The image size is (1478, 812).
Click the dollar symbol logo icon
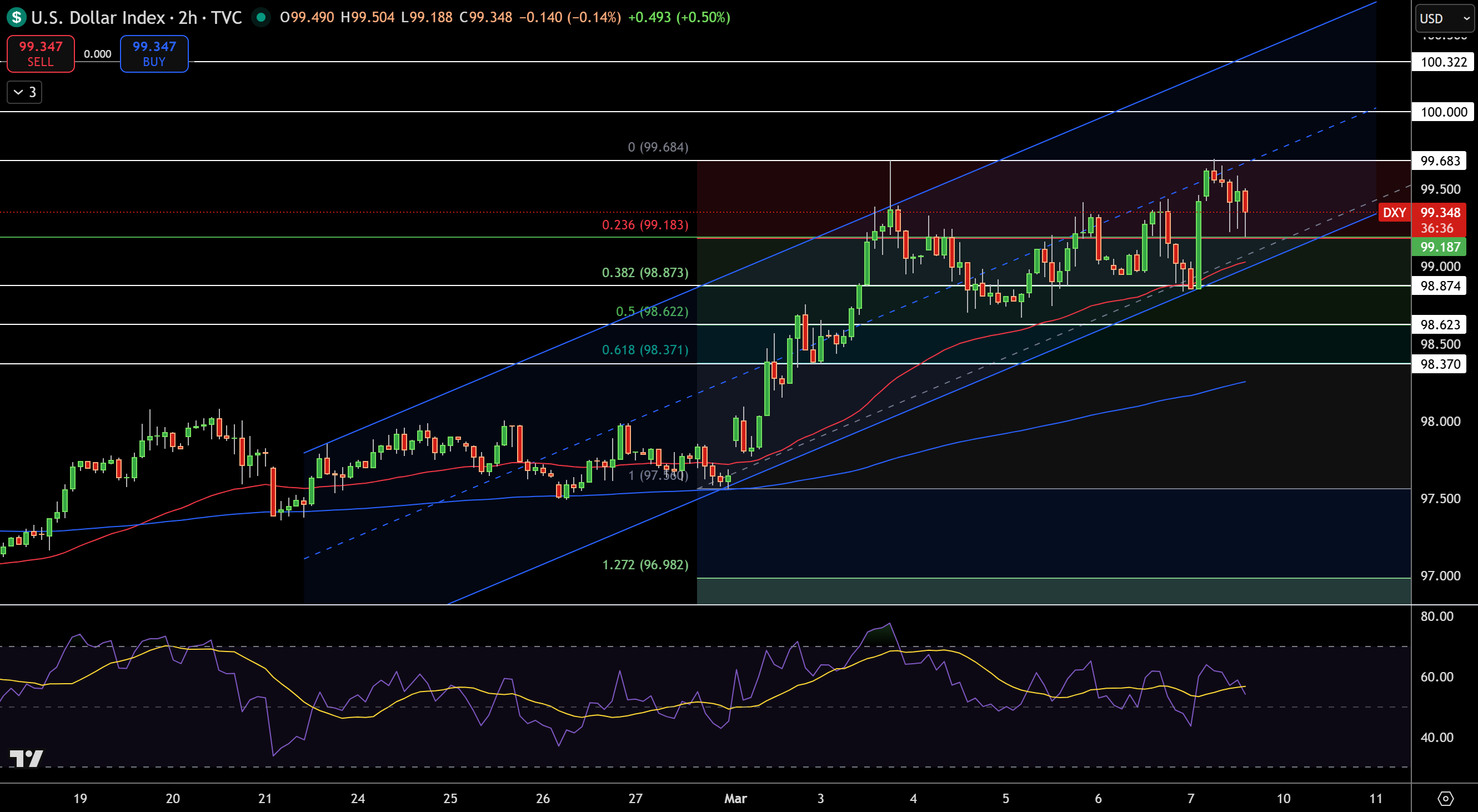coord(17,17)
